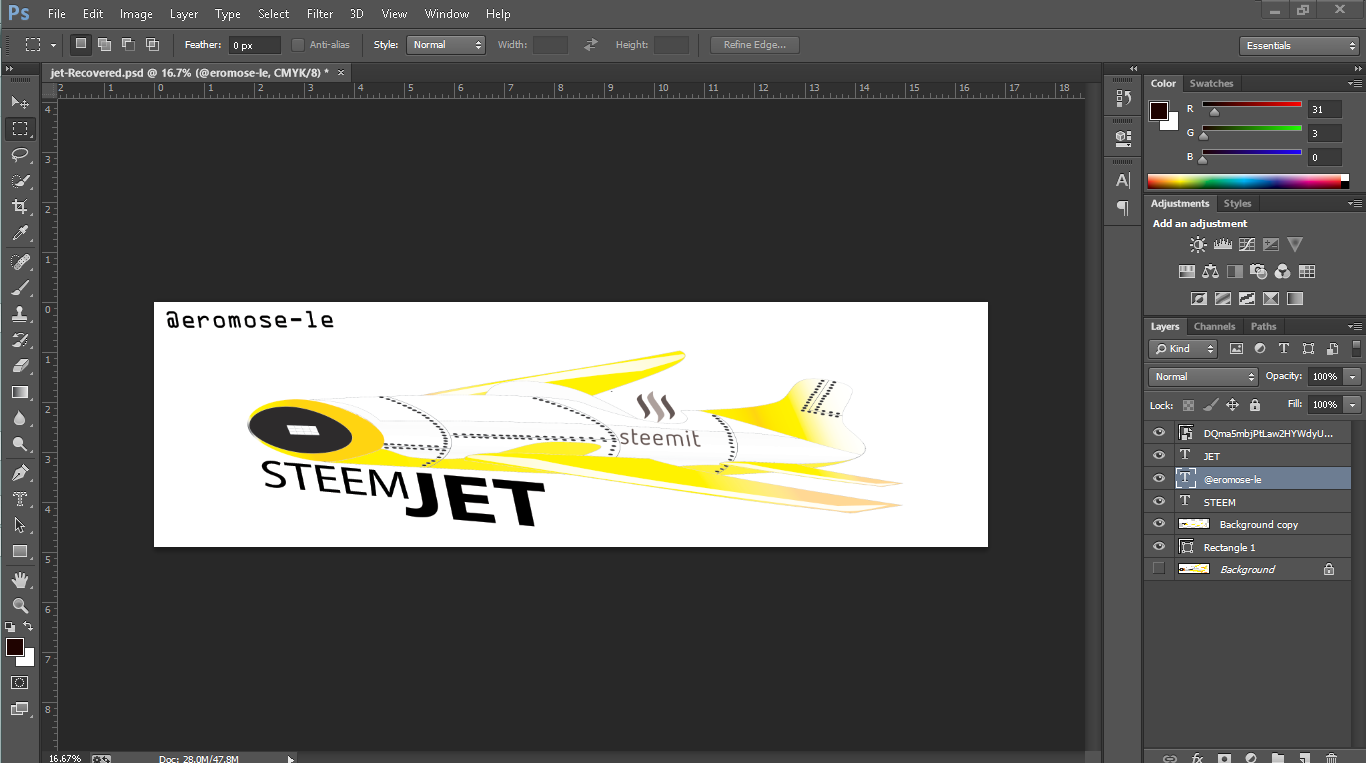This screenshot has width=1366, height=763.
Task: Select the Rectangle shape tool
Action: coord(20,551)
